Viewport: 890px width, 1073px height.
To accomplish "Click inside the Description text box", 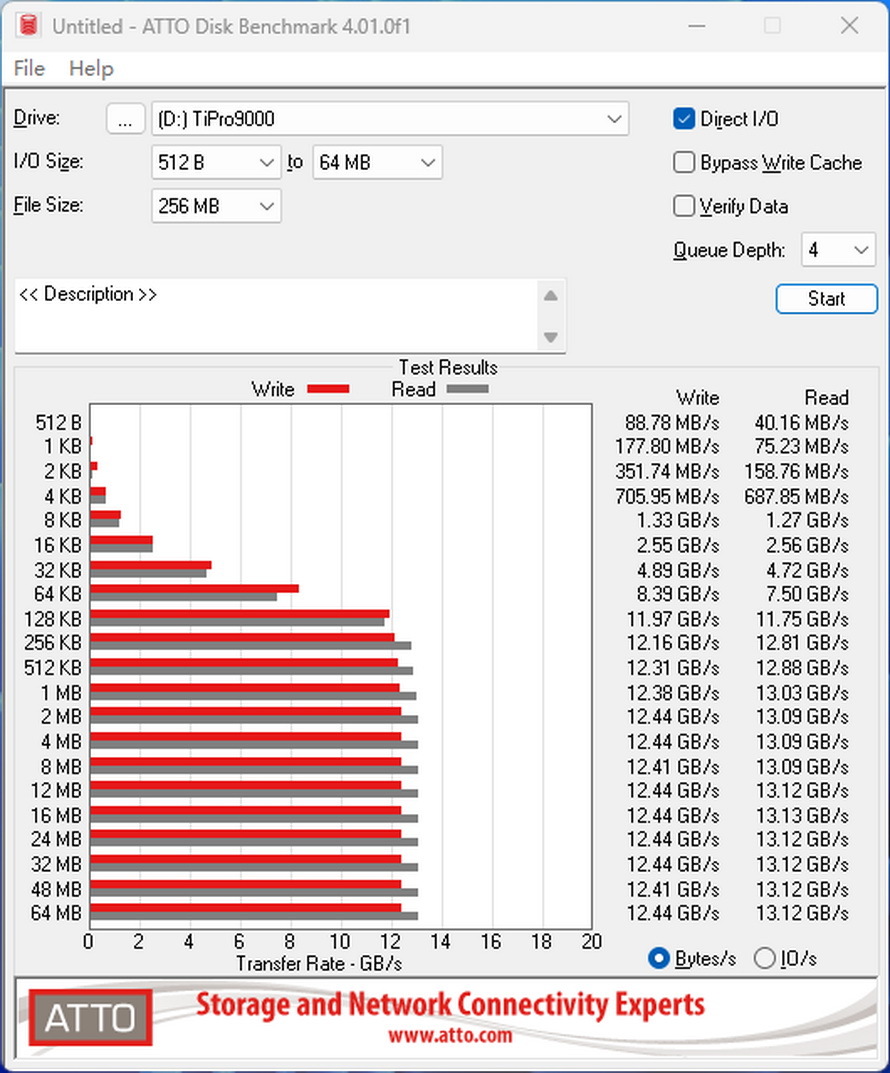I will 276,315.
